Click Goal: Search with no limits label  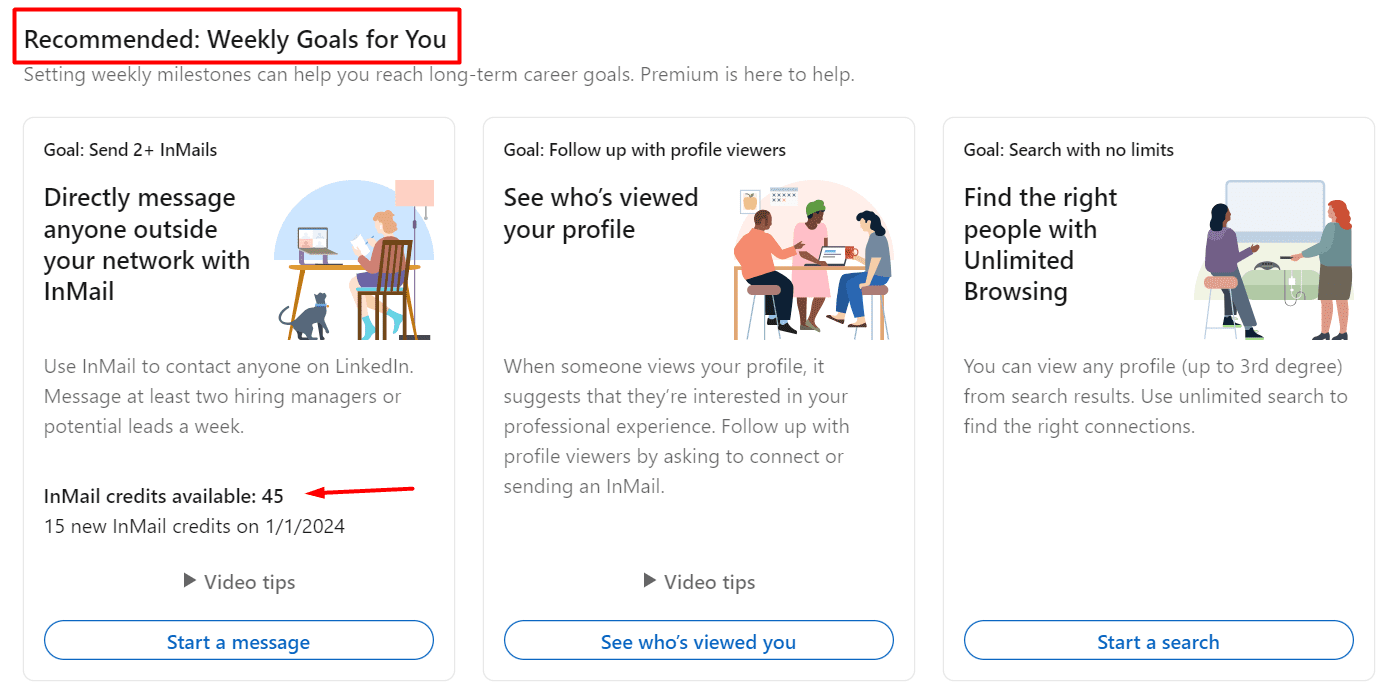[x=1069, y=150]
